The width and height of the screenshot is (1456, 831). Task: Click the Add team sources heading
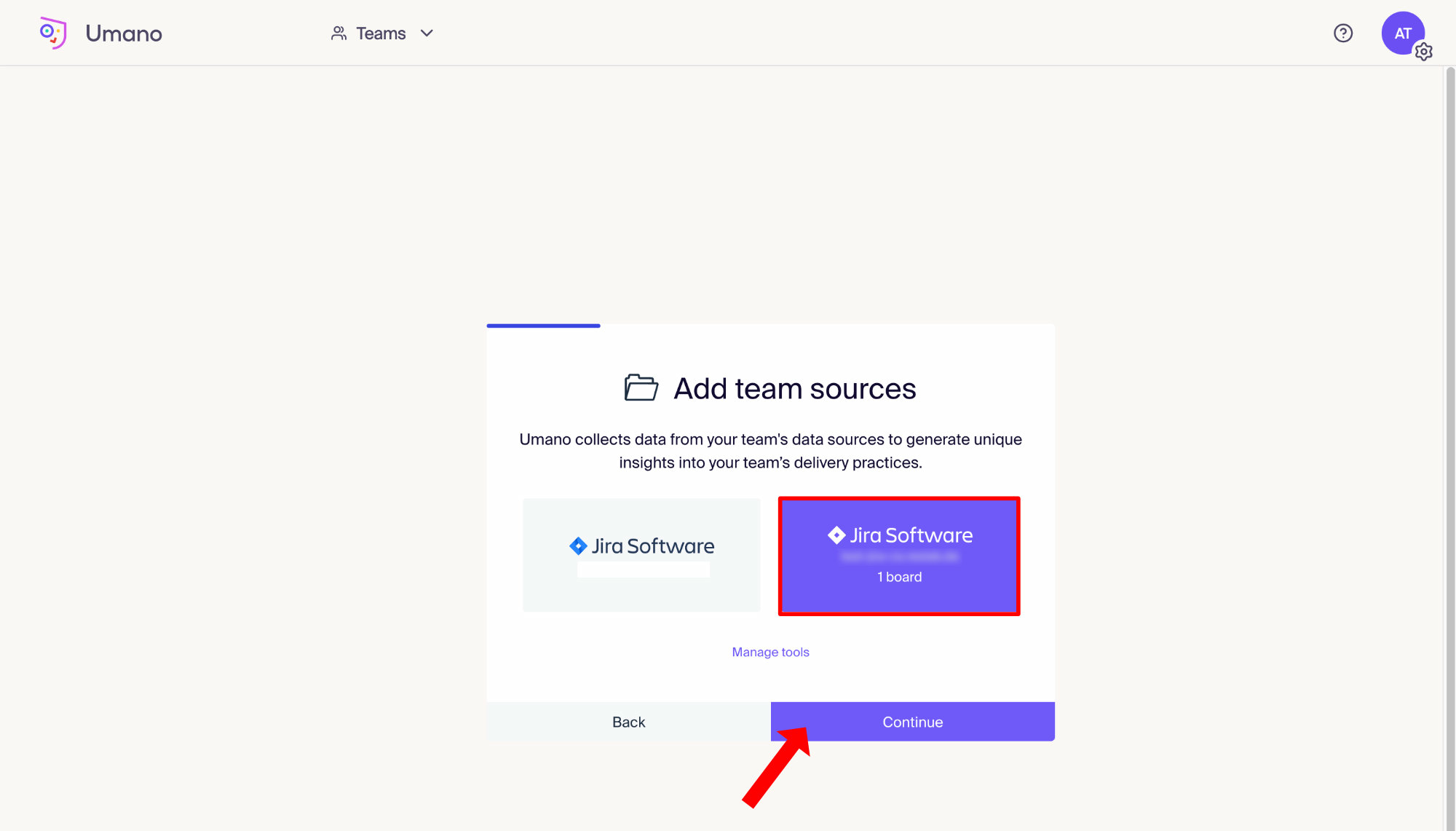click(x=794, y=389)
